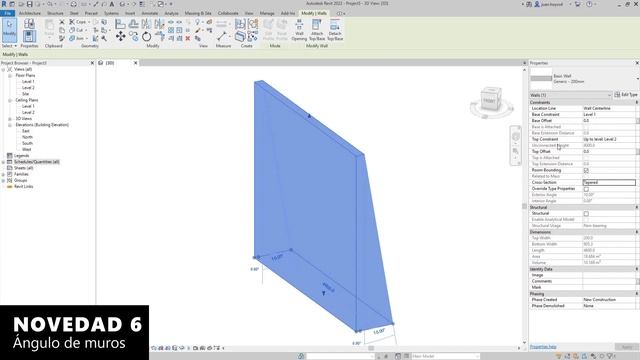The width and height of the screenshot is (640, 360).
Task: Select the Modify arrow tool
Action: point(9,29)
